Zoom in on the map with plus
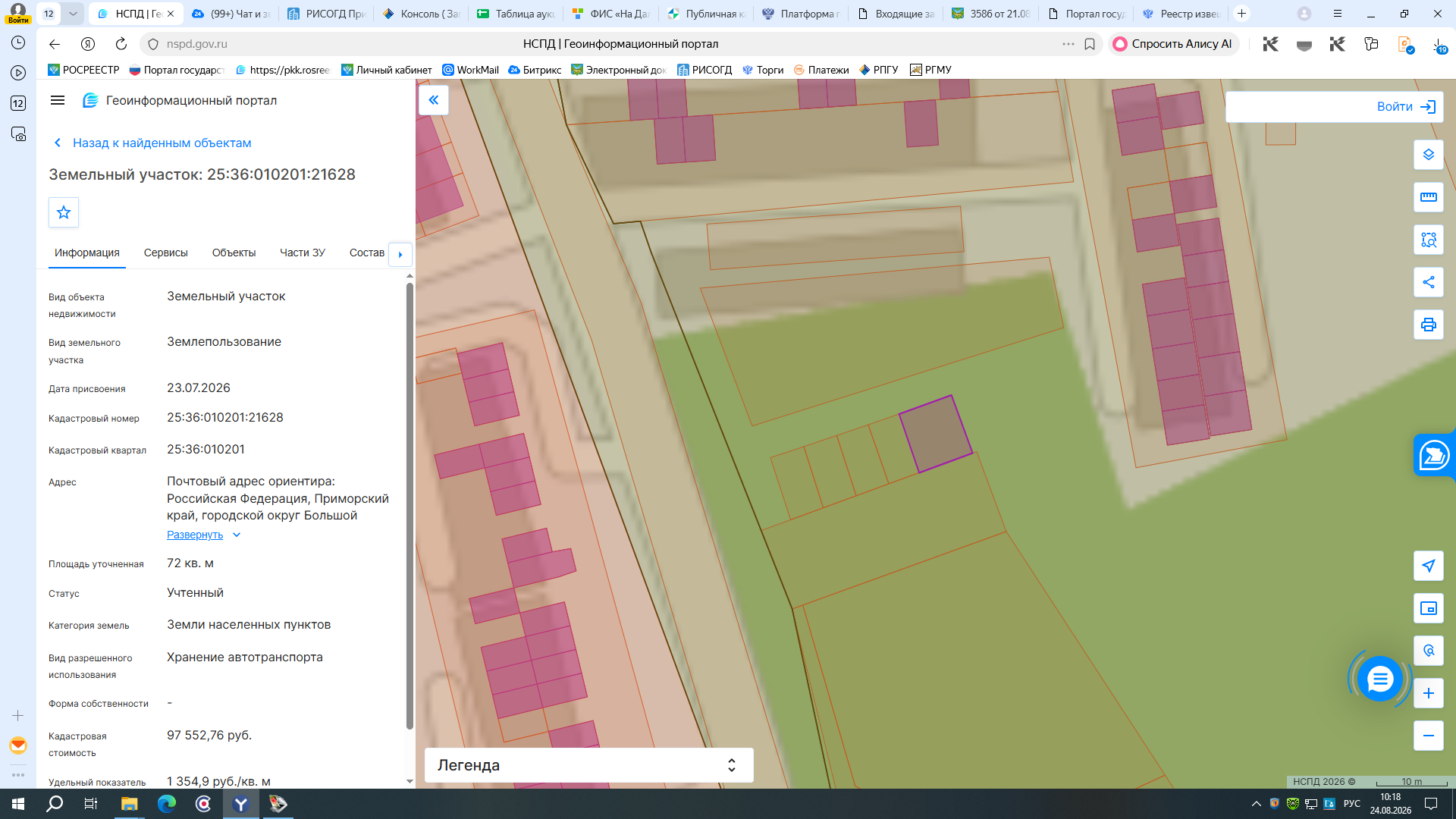This screenshot has width=1456, height=819. point(1429,693)
